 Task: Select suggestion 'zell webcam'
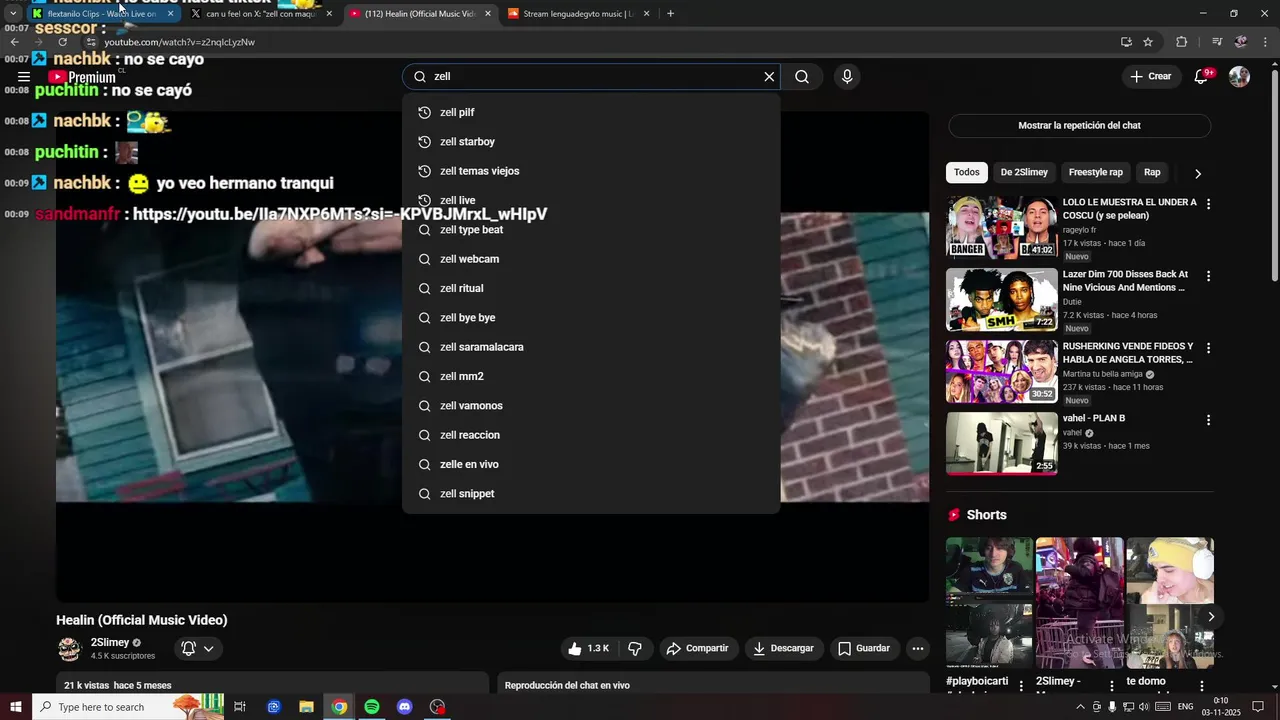591,259
